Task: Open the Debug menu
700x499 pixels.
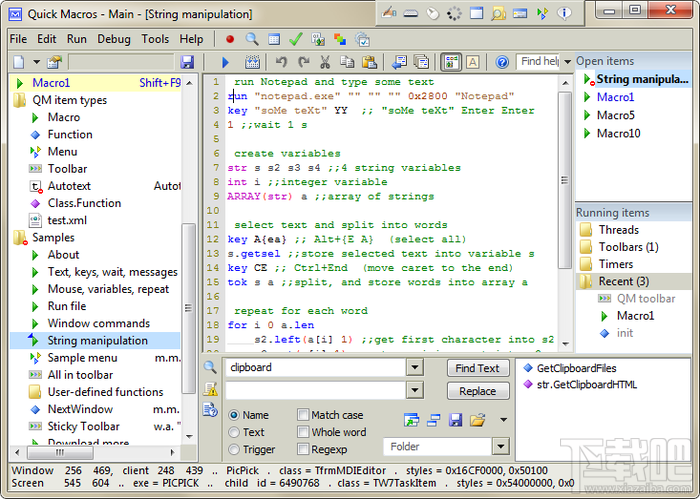Action: 114,39
